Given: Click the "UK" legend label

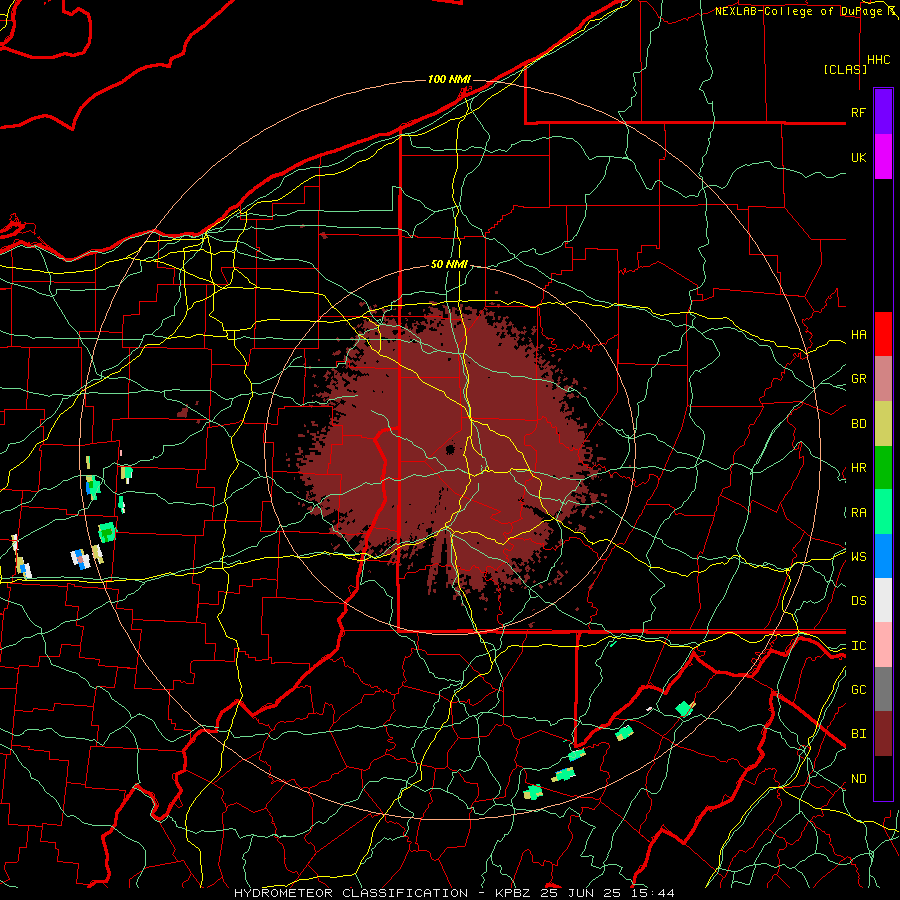Looking at the screenshot, I should click(858, 157).
